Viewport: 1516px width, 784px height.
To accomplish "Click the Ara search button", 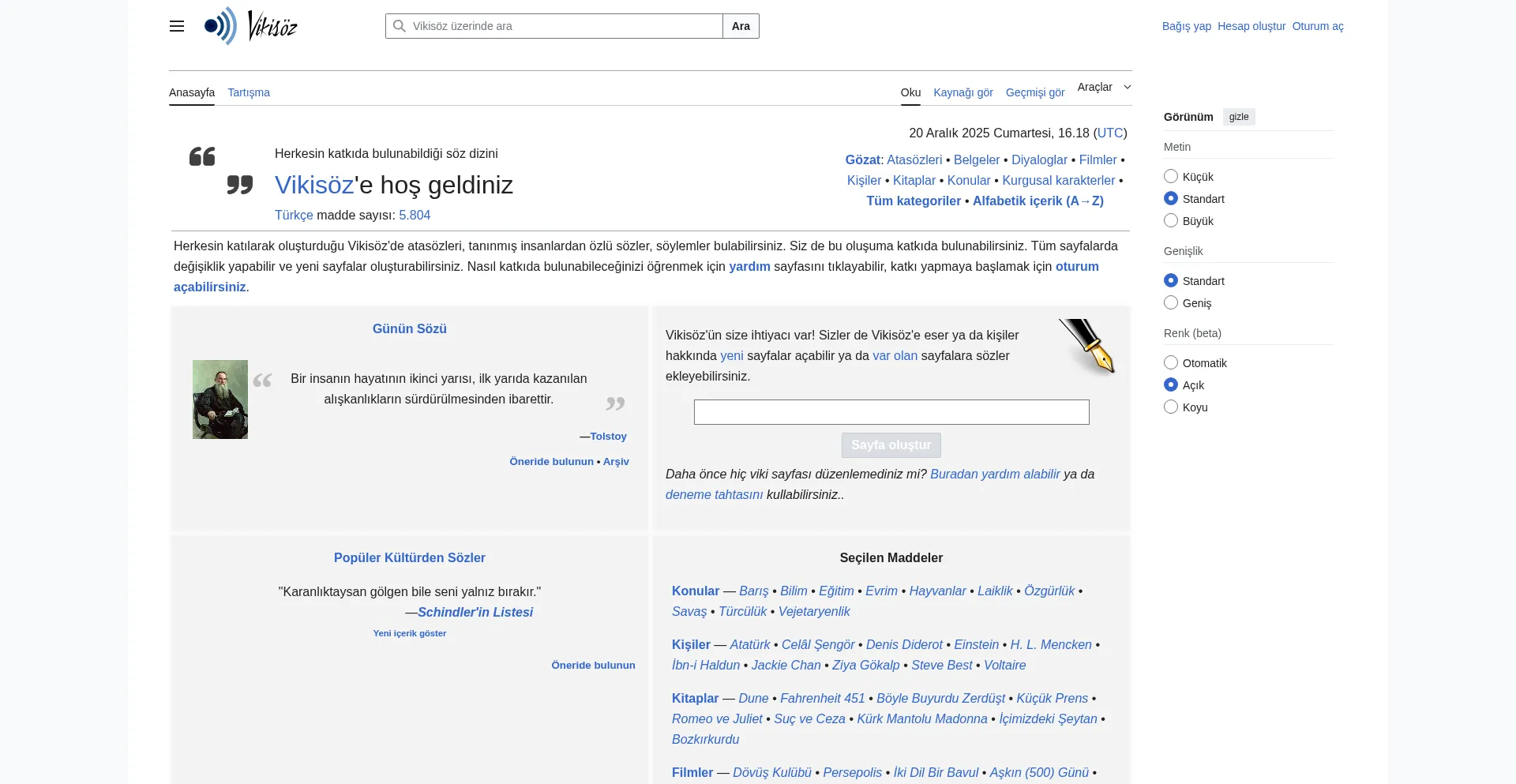I will pos(740,26).
